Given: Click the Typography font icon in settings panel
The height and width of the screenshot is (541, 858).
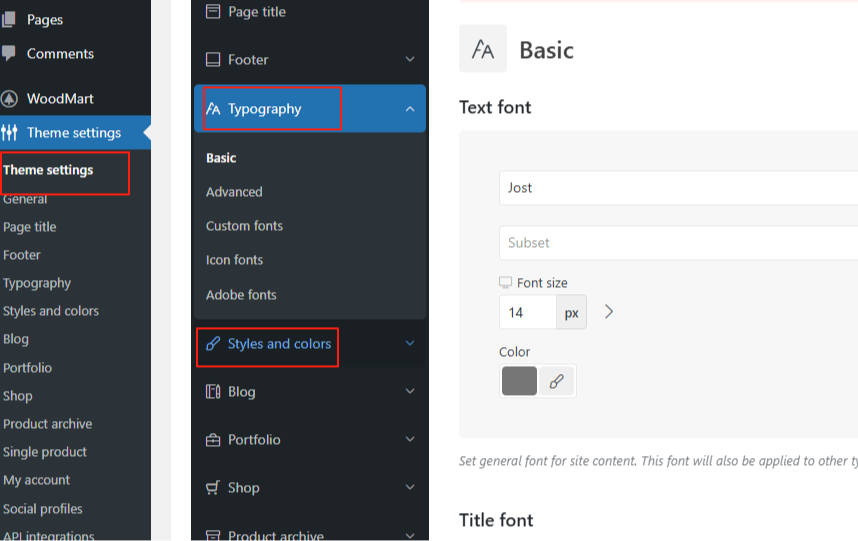Looking at the screenshot, I should (213, 109).
